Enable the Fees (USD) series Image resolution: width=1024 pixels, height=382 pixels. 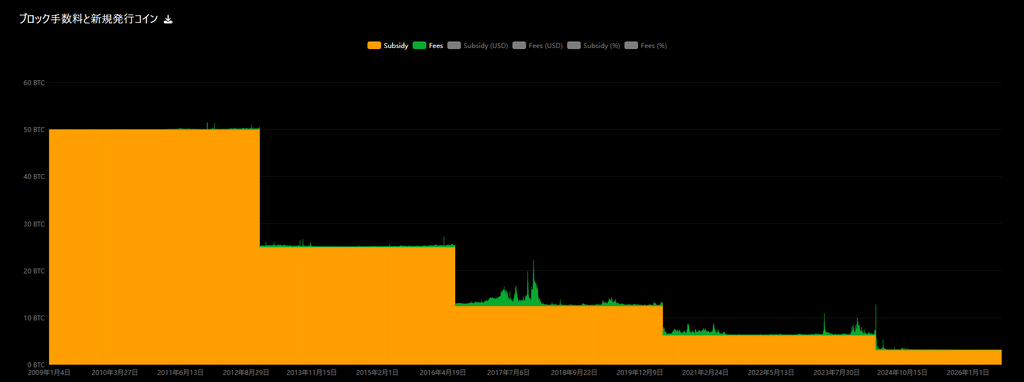(x=538, y=46)
